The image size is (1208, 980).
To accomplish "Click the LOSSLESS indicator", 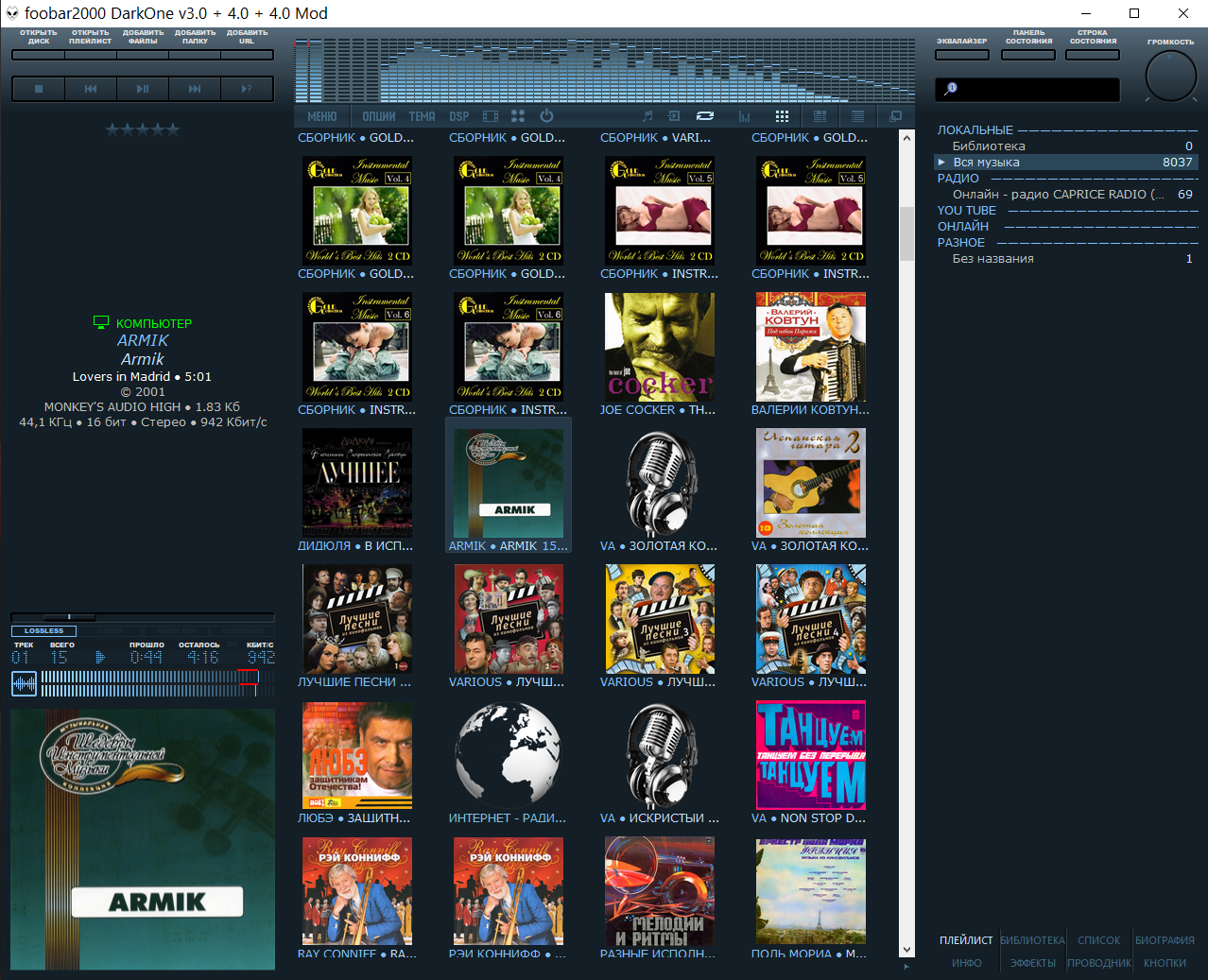I will click(x=43, y=630).
